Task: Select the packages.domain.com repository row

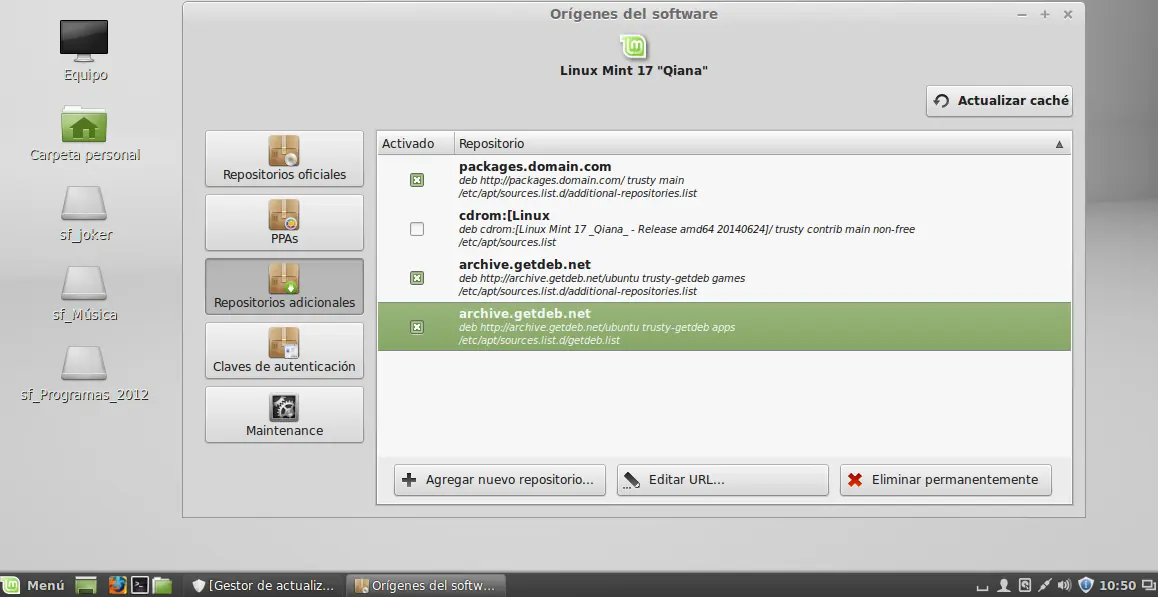Action: coord(724,180)
